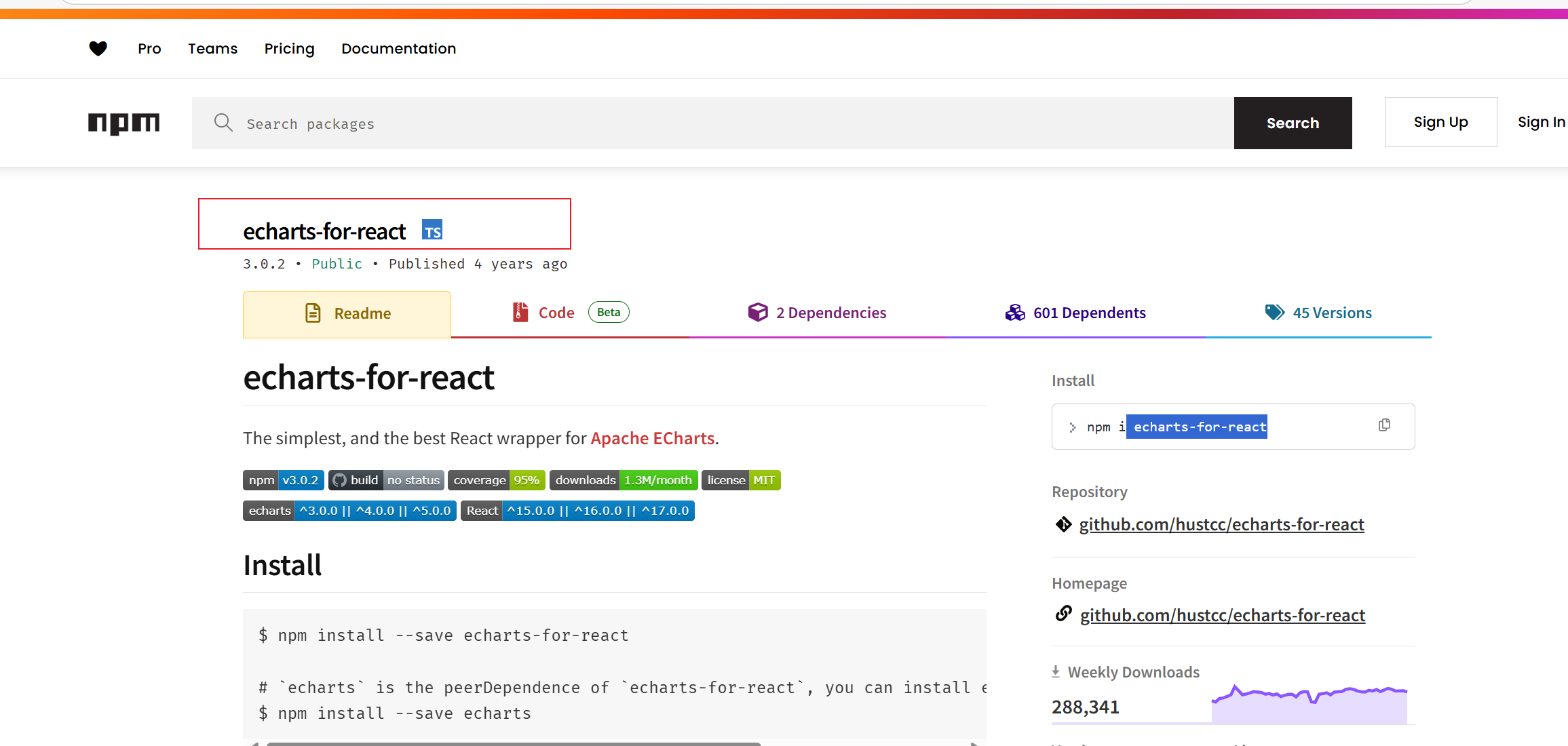Click the horizontal scrollbar under code block

514,744
